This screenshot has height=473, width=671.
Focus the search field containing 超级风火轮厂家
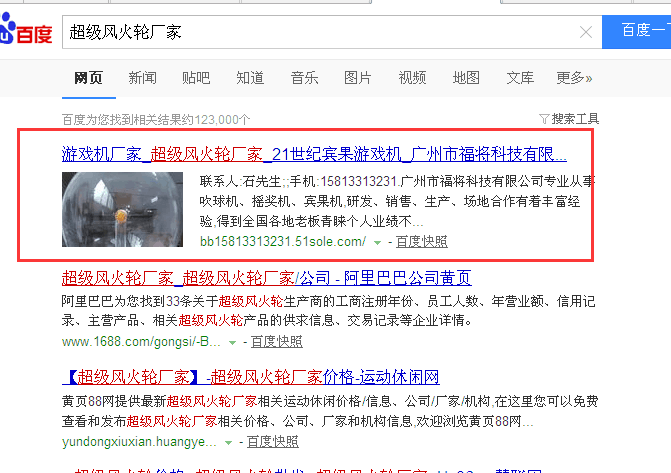pos(320,32)
